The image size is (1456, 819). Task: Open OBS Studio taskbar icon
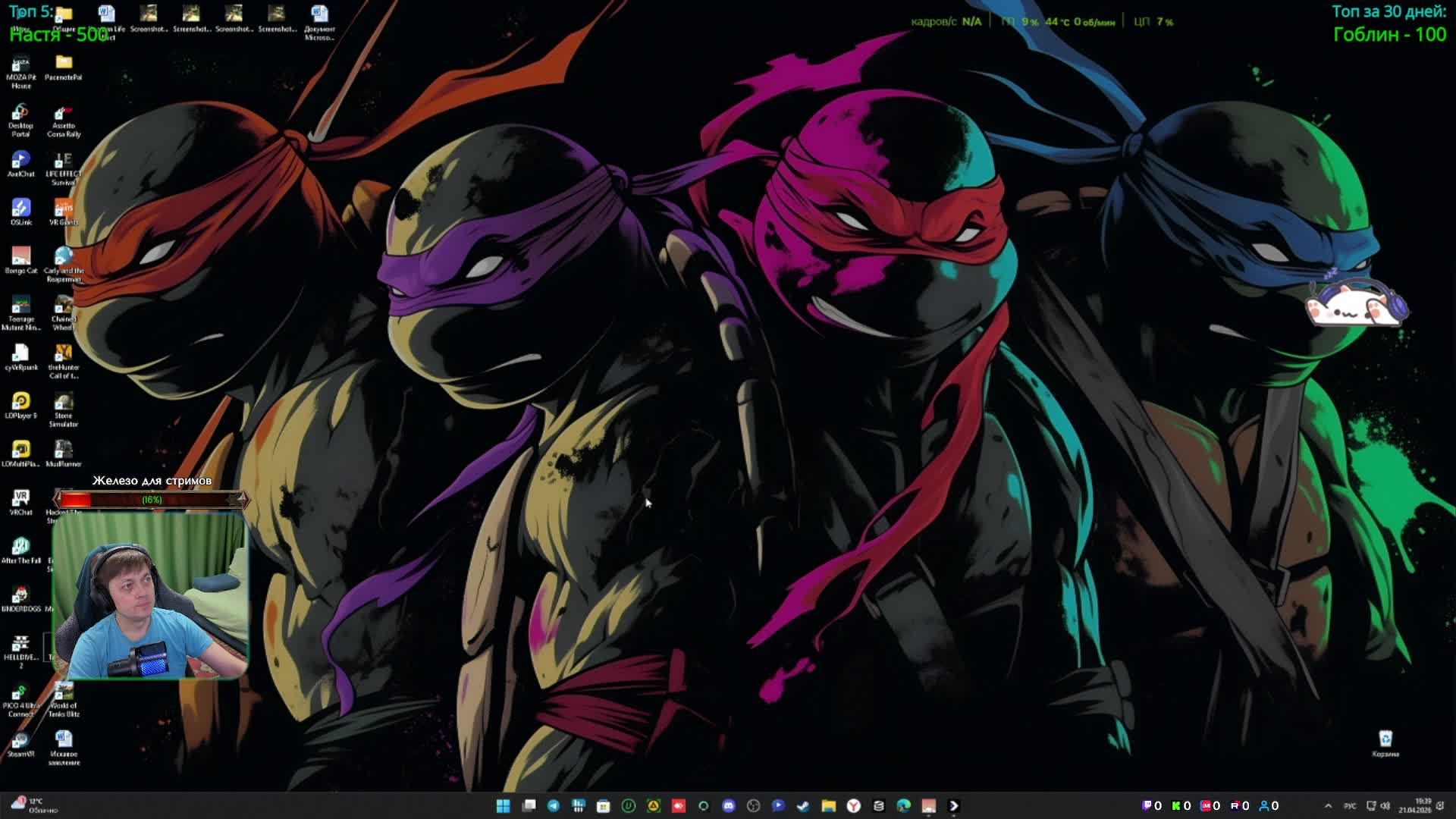(753, 805)
